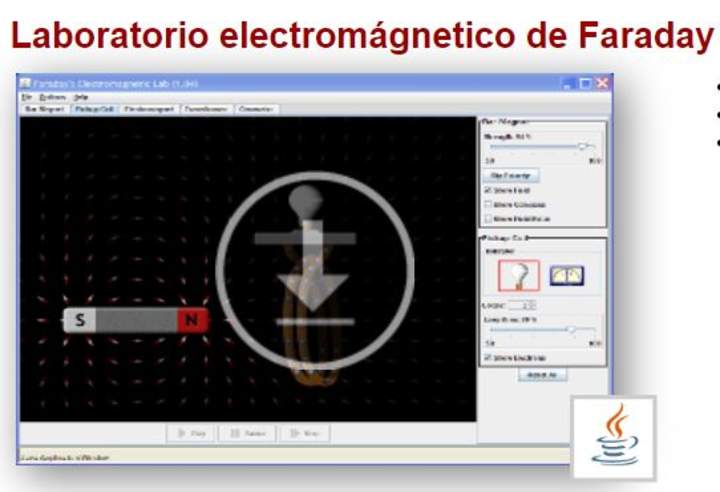Image resolution: width=720 pixels, height=492 pixels.
Task: Click the Flip Polarity button
Action: click(x=514, y=174)
